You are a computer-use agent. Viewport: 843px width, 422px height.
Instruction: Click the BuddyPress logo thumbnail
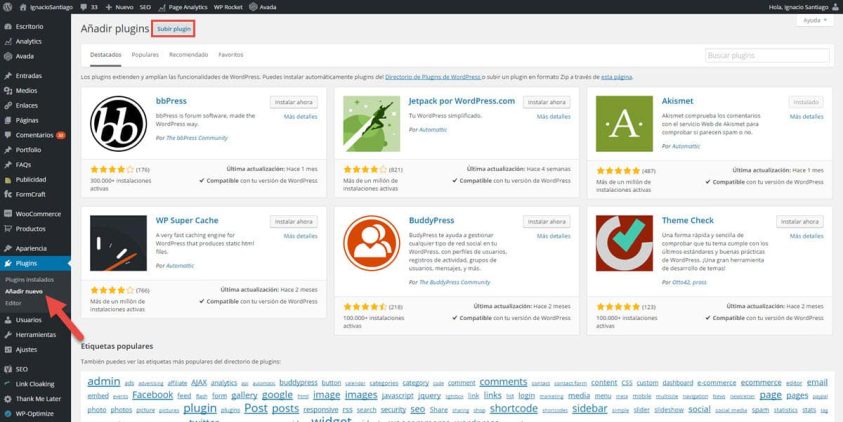click(372, 243)
